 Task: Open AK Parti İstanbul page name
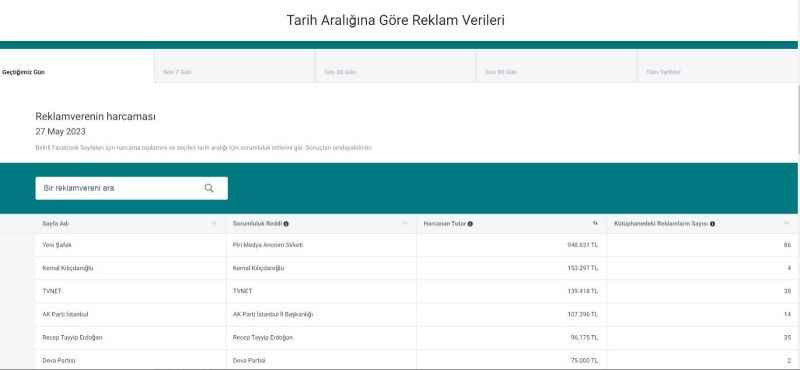(65, 314)
